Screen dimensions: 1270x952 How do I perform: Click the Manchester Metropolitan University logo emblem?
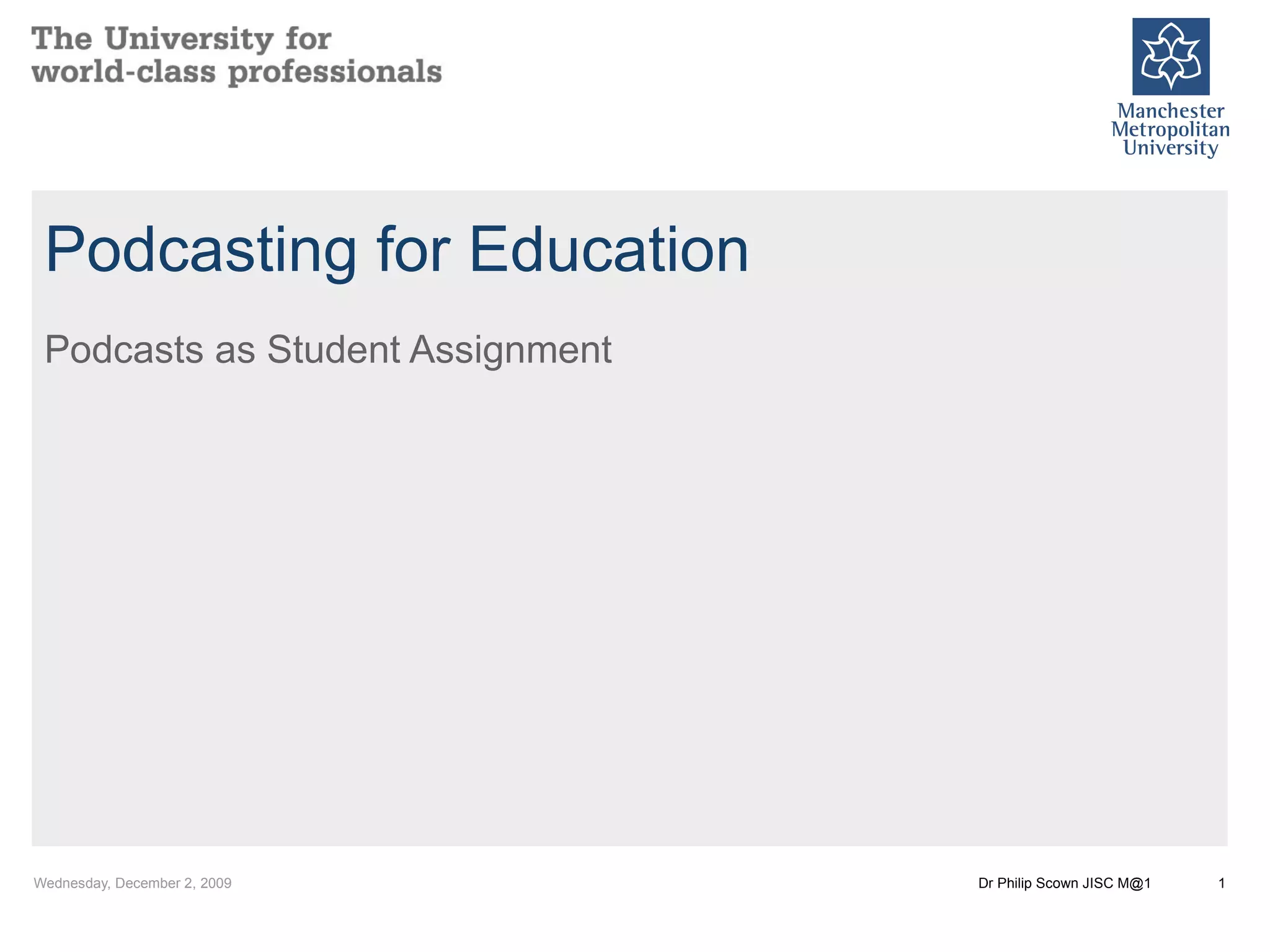click(1170, 56)
